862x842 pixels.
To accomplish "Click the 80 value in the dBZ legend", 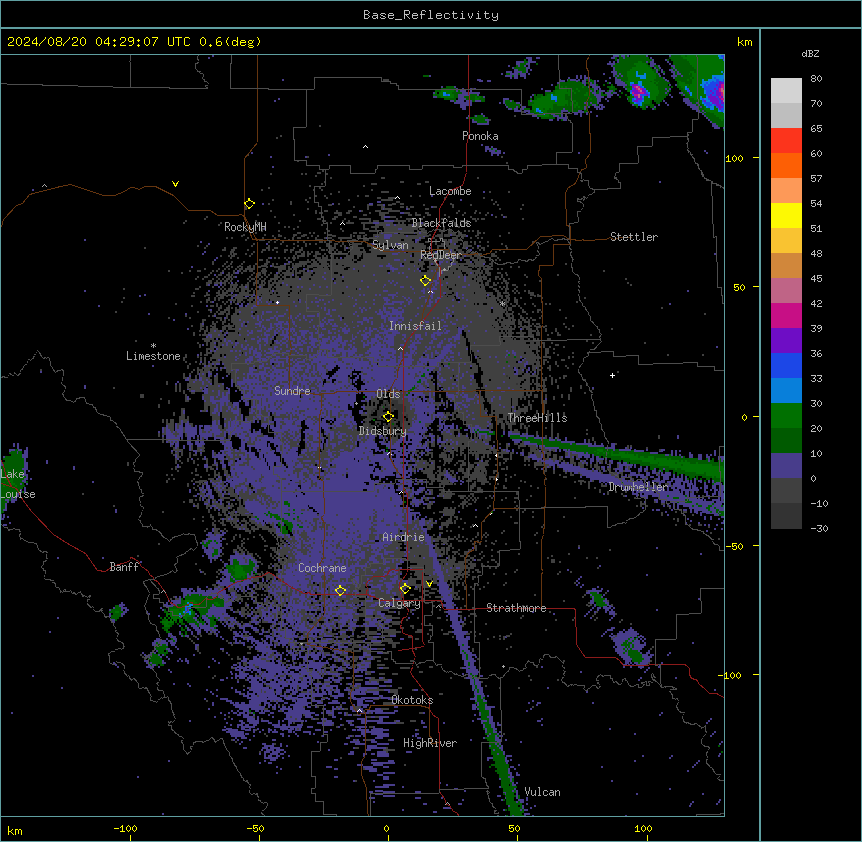I will point(816,79).
